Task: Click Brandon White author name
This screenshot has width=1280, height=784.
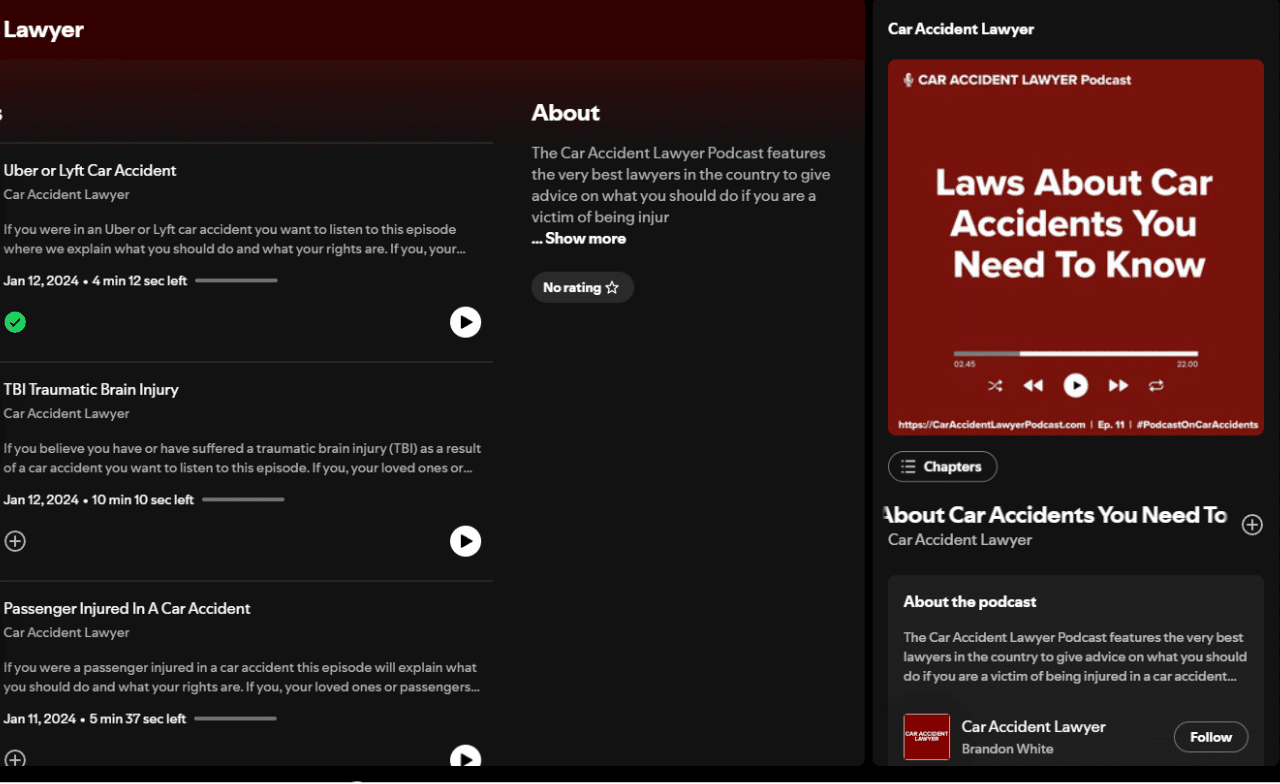Action: (1007, 749)
